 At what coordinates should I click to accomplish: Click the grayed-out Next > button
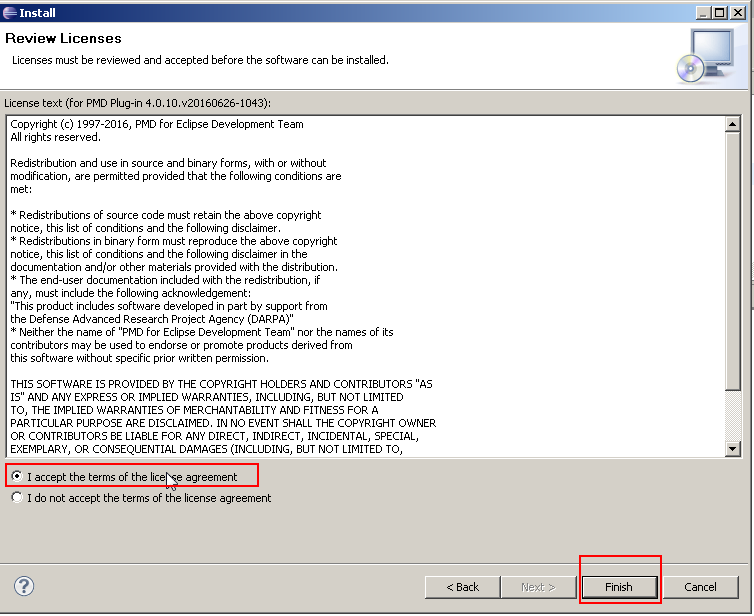point(538,587)
